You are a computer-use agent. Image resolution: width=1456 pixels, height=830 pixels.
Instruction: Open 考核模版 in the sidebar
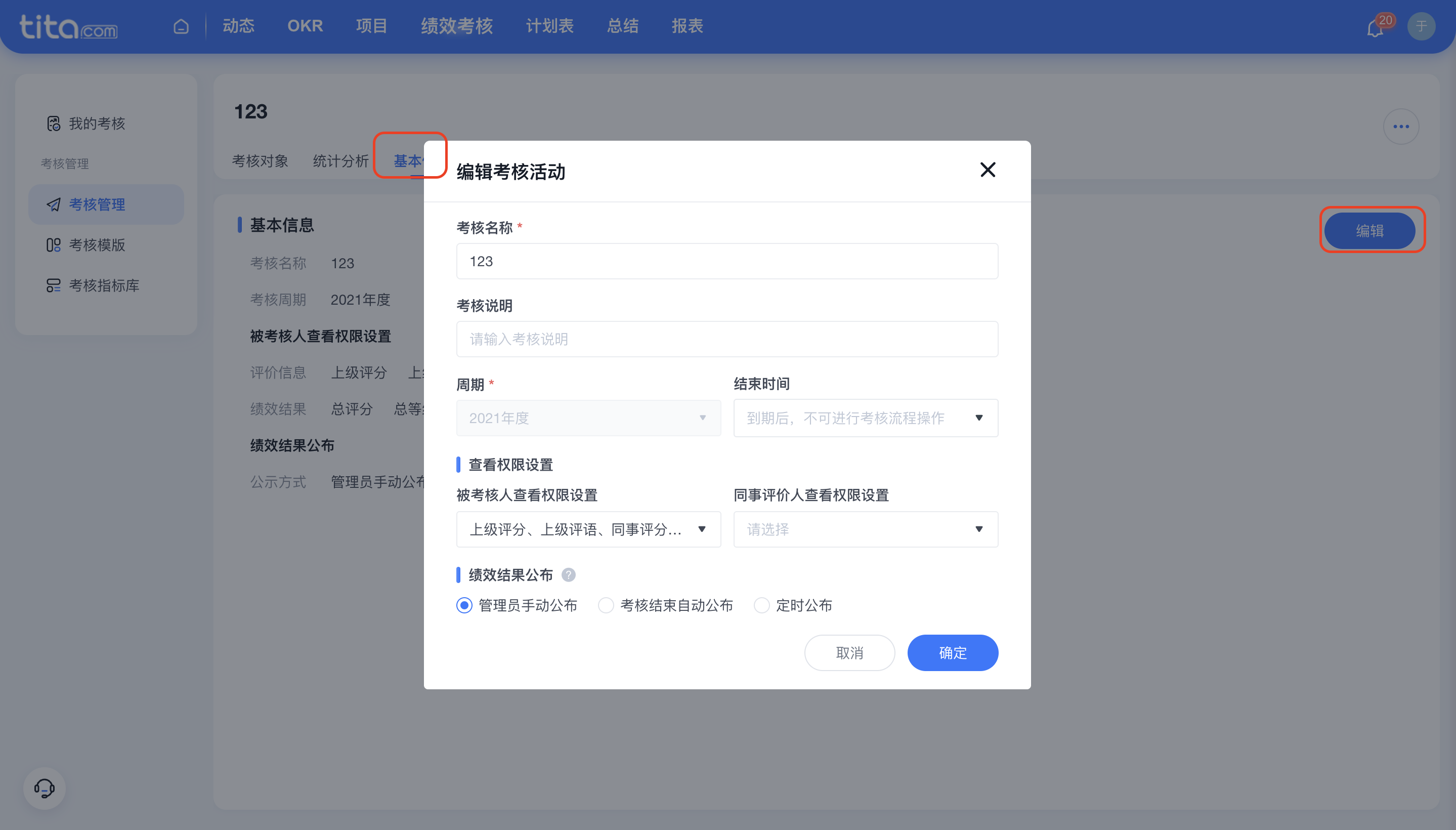[x=107, y=245]
